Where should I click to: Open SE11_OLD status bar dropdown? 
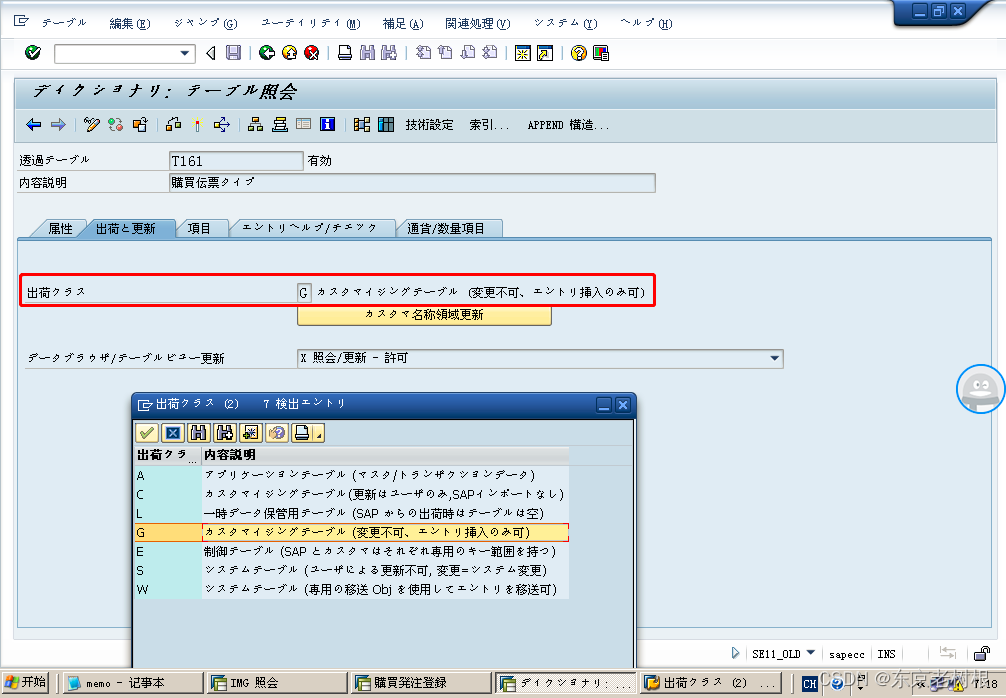810,653
